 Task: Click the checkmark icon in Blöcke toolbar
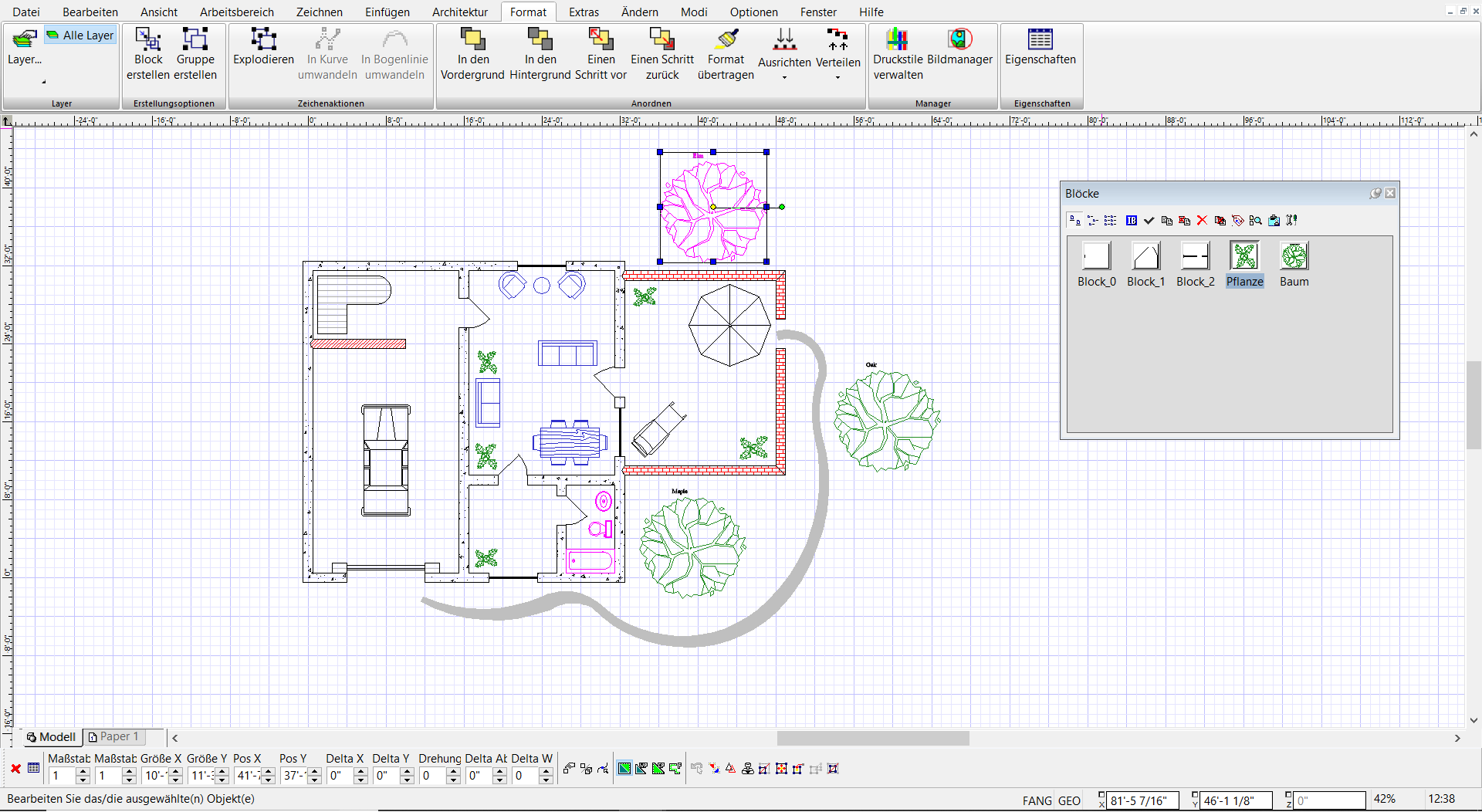coord(1149,221)
